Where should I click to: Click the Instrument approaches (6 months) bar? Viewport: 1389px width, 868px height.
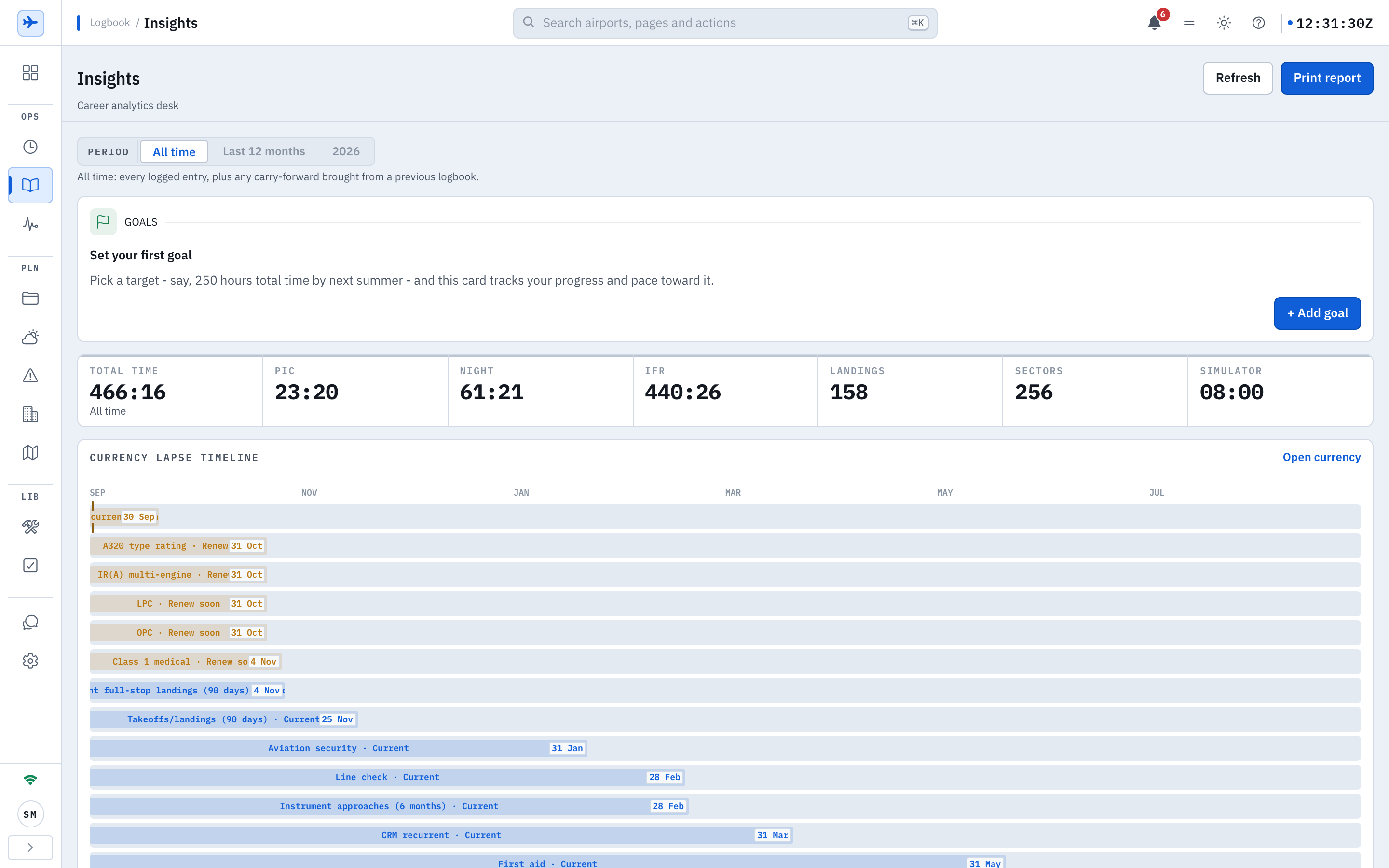(x=389, y=806)
